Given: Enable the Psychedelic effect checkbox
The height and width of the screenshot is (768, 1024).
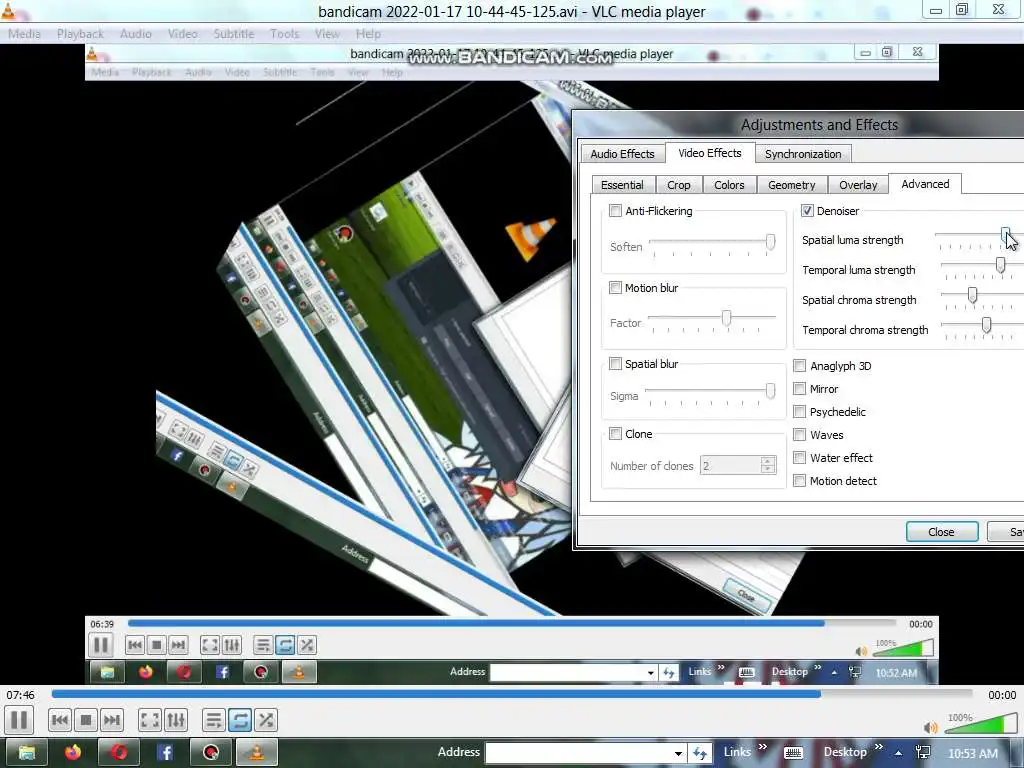Looking at the screenshot, I should click(x=799, y=411).
